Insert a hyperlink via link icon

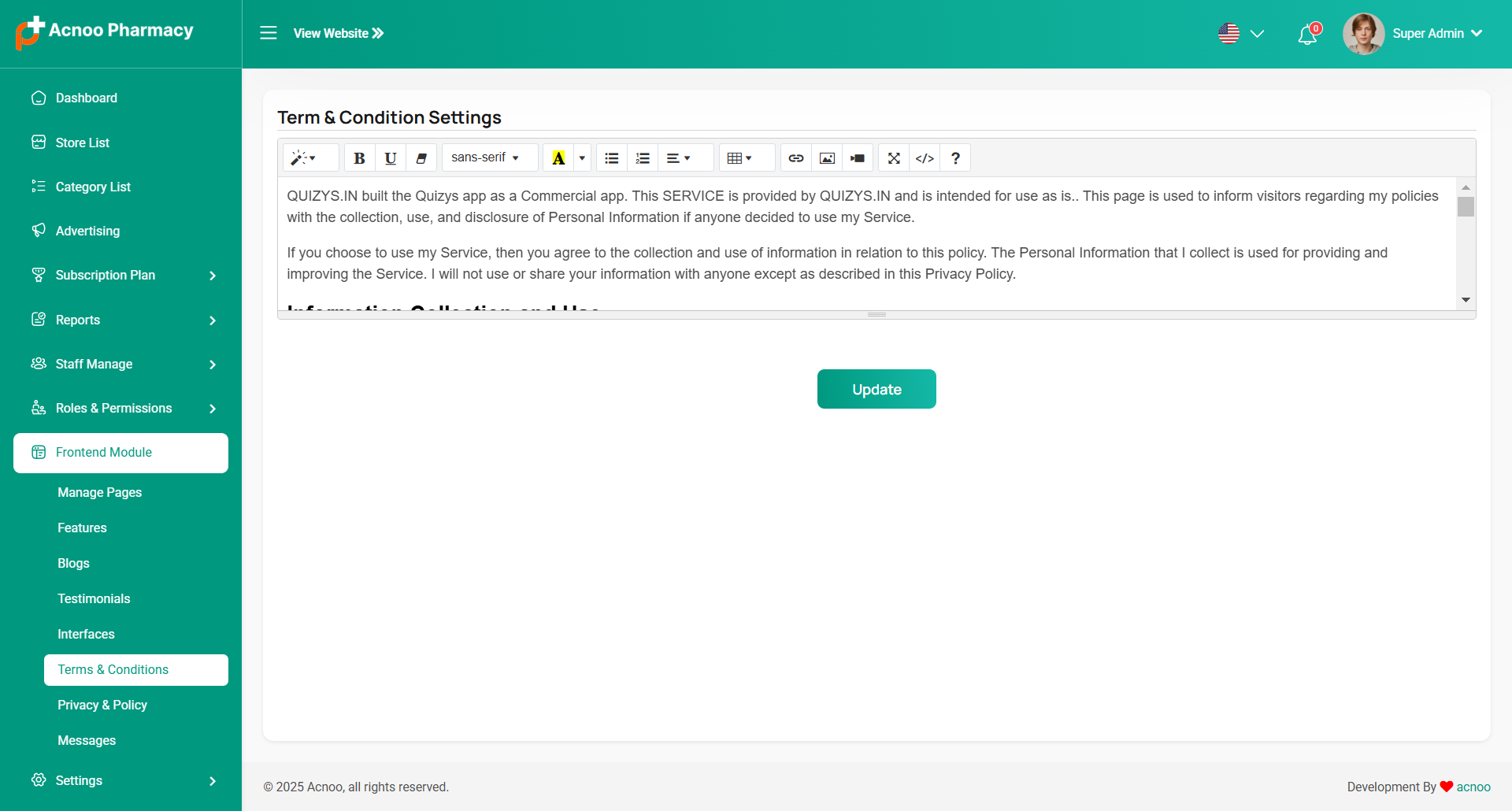795,158
